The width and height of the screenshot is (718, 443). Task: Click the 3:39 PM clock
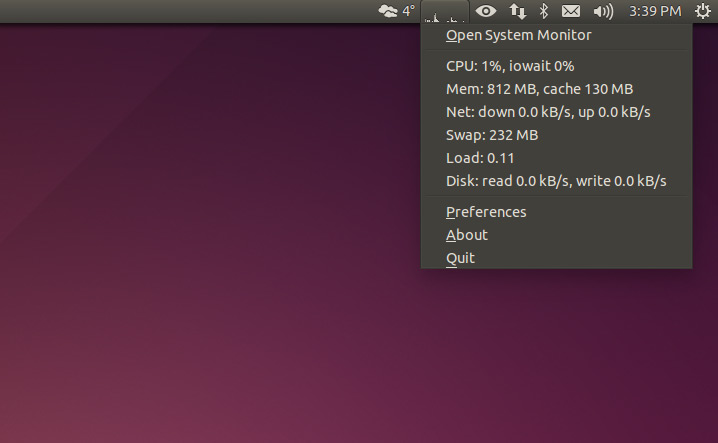point(654,11)
